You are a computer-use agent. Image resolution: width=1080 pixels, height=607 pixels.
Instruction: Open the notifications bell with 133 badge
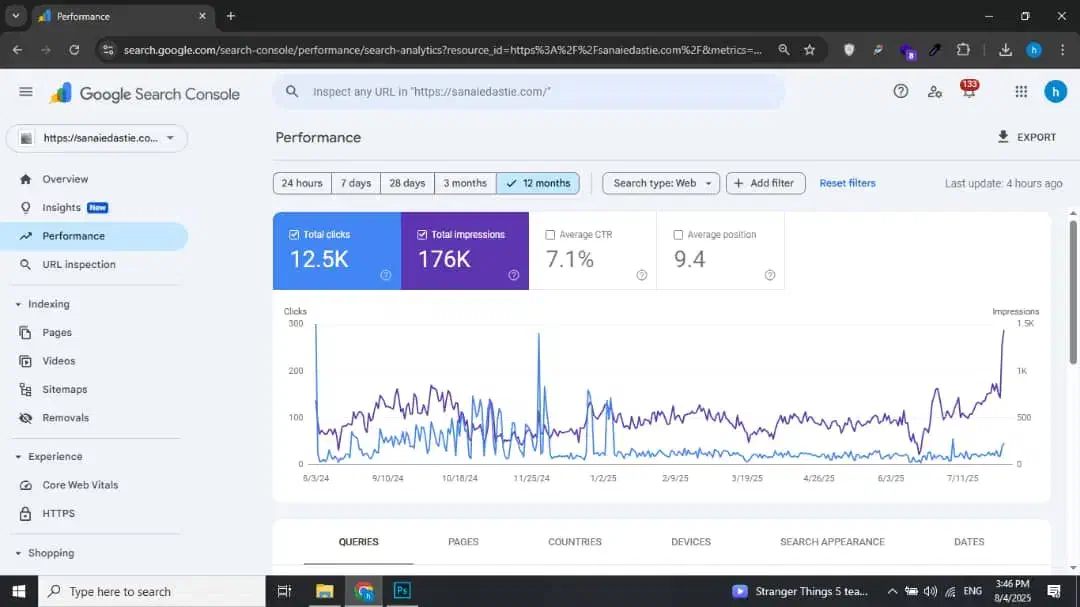(x=968, y=91)
